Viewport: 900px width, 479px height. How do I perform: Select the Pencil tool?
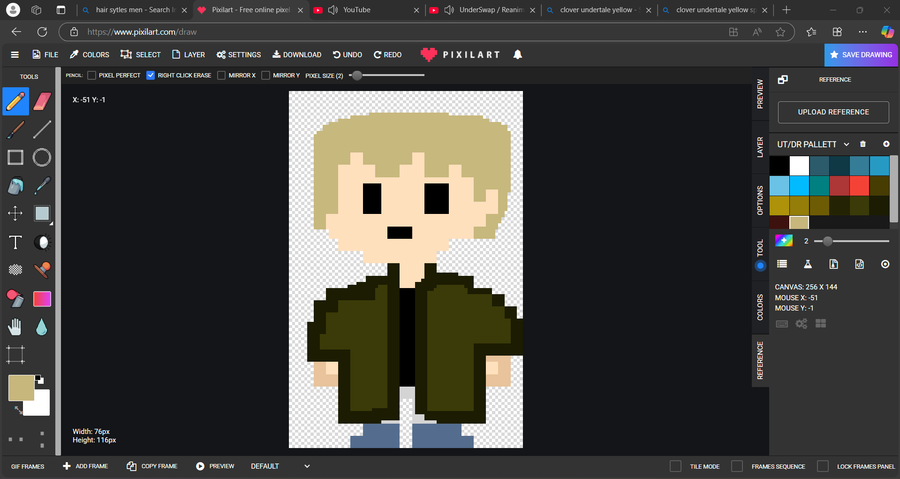[15, 102]
